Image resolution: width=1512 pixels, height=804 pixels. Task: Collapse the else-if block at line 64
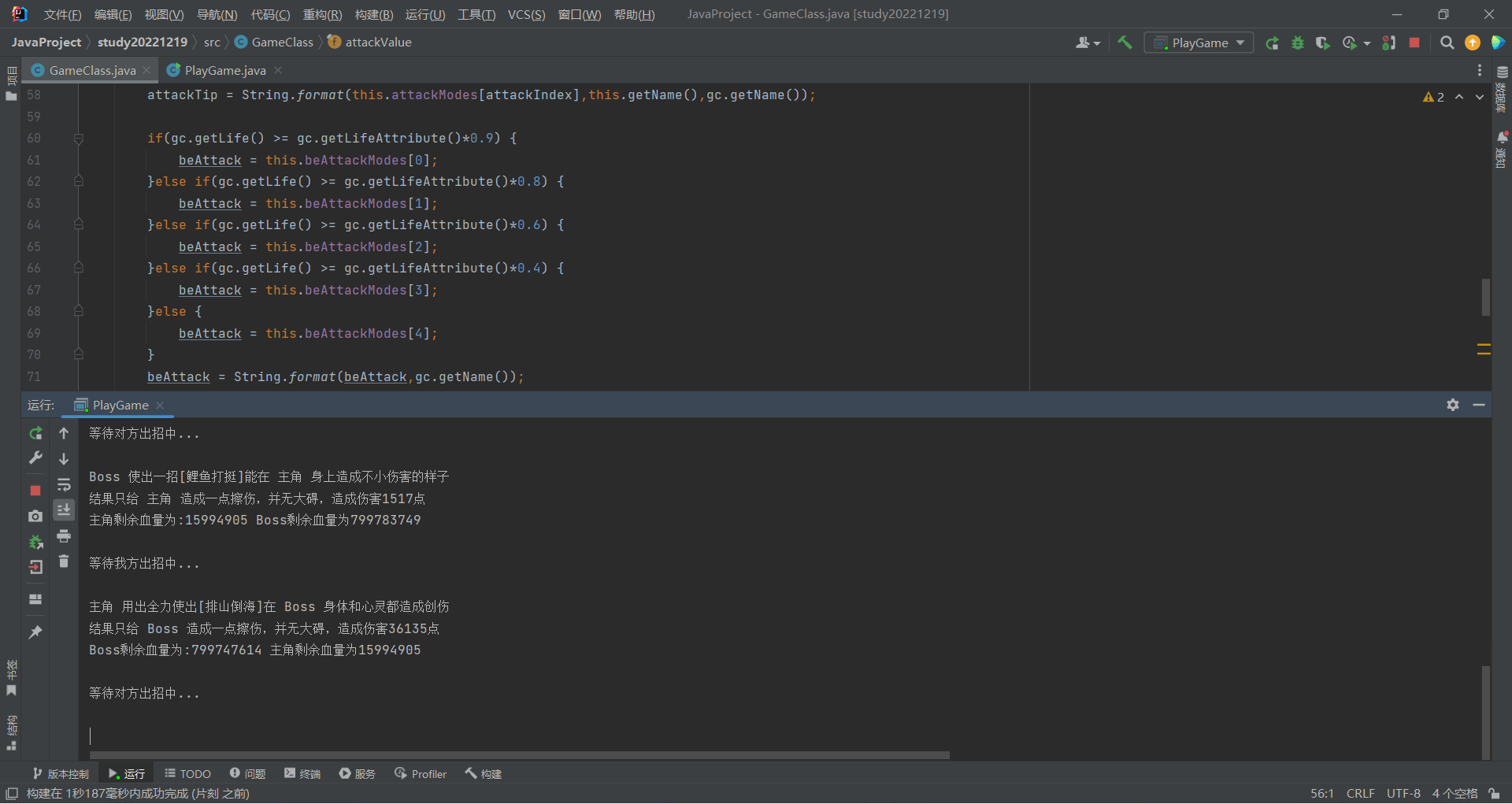coord(79,225)
